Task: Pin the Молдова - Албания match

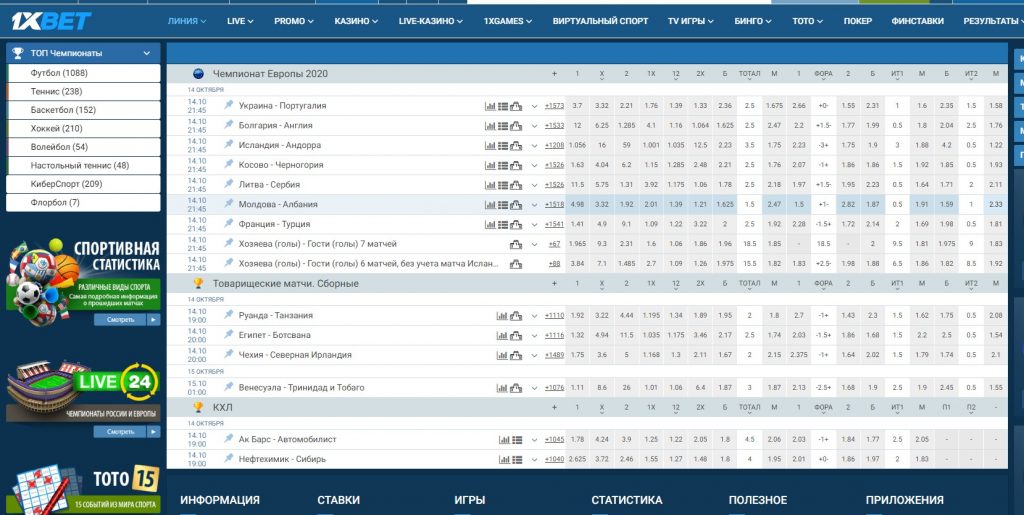Action: (x=229, y=204)
